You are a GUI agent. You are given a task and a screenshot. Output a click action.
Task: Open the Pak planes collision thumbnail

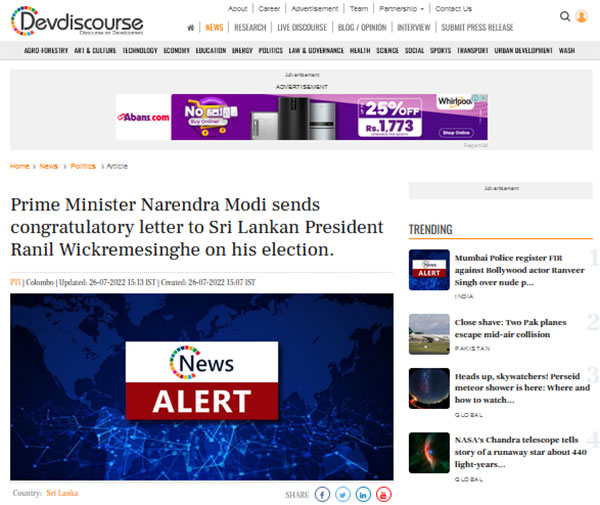point(429,334)
